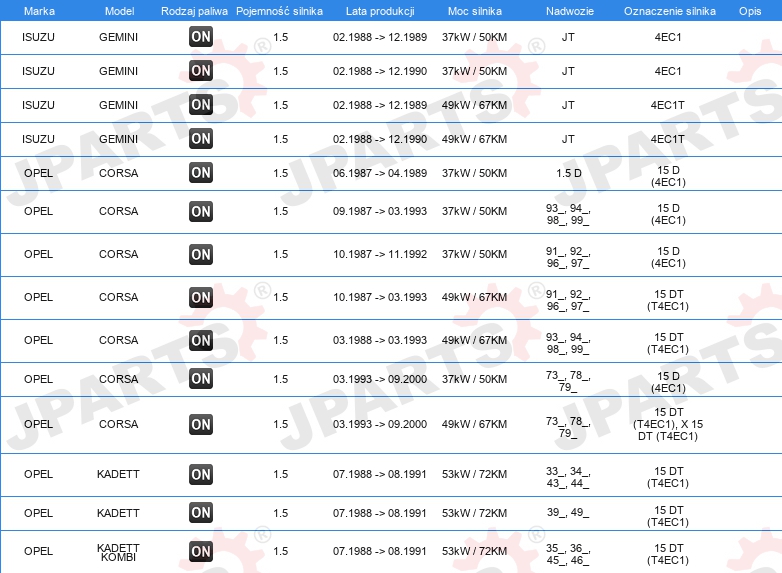
Task: Click the 1.5 D body cell
Action: [x=569, y=173]
